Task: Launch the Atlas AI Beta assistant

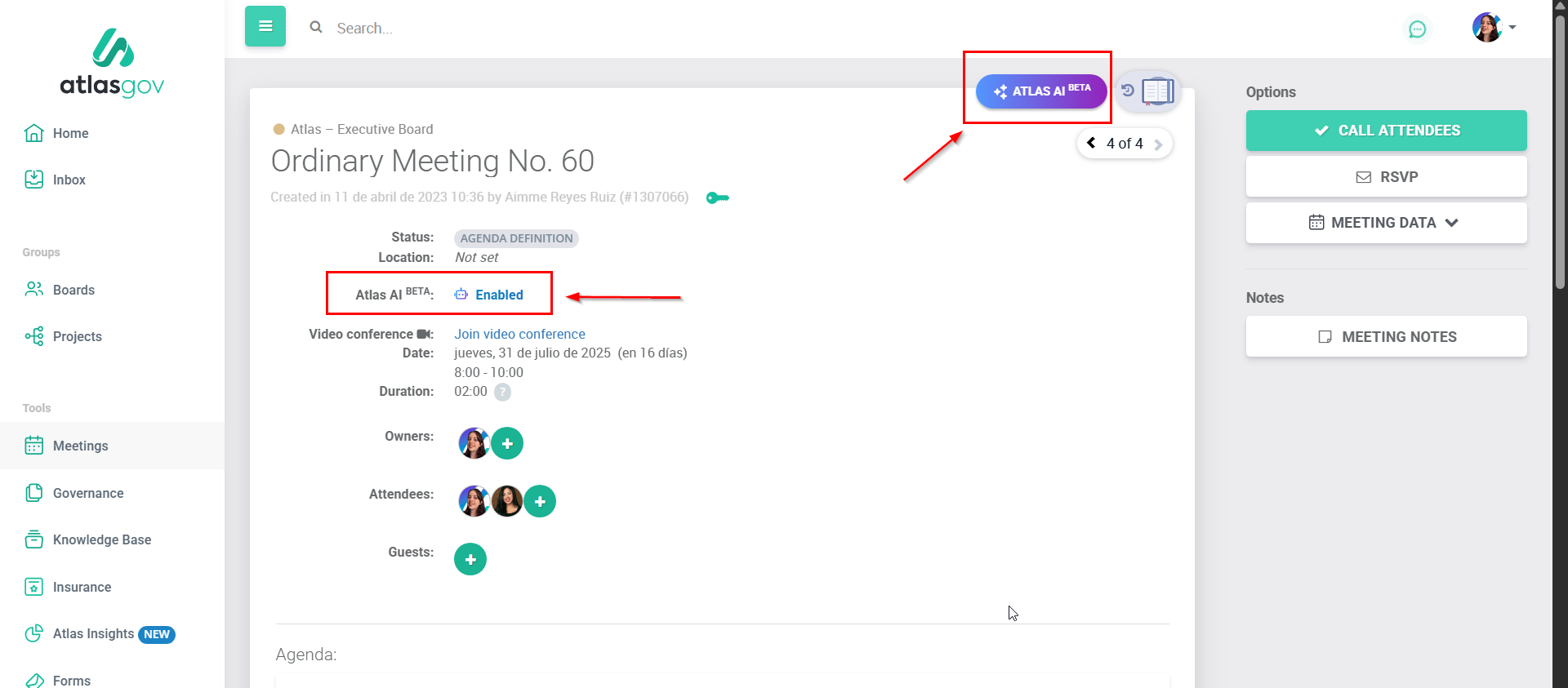Action: click(x=1040, y=91)
